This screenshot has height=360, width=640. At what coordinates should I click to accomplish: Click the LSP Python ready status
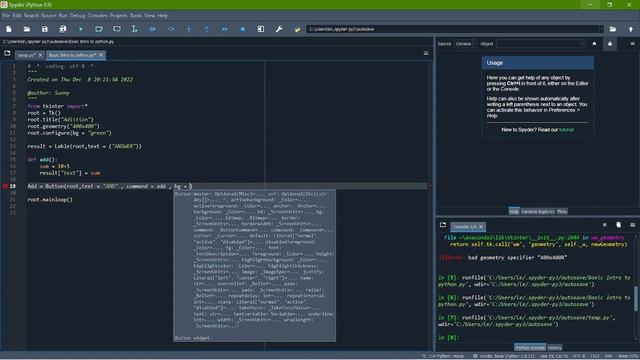click(x=443, y=356)
